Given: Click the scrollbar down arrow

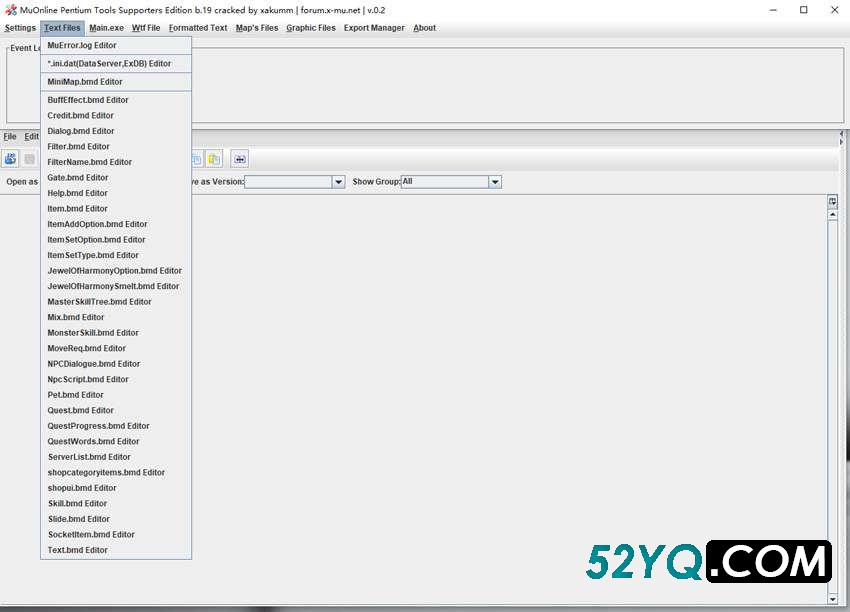Looking at the screenshot, I should tap(832, 599).
